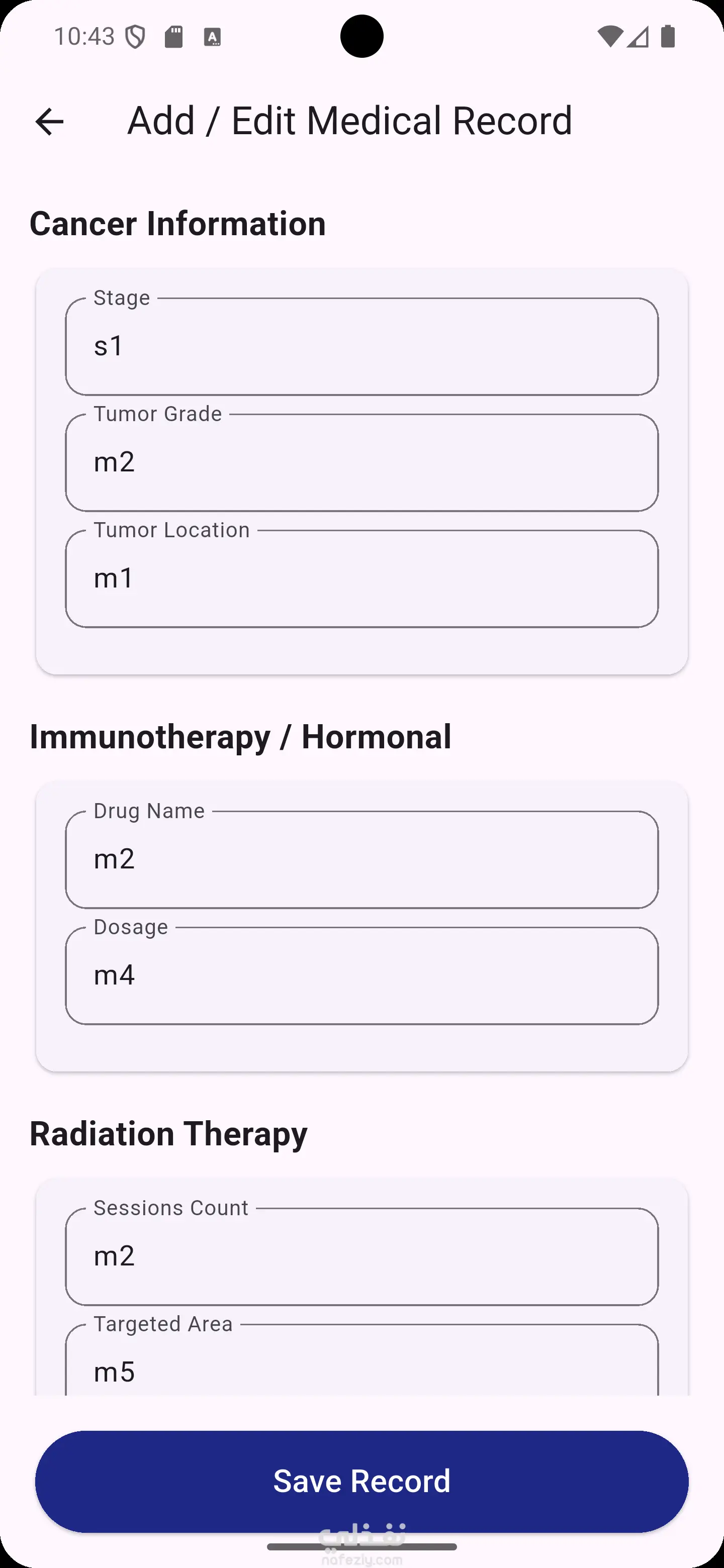
Task: Tap the shield icon in status bar
Action: [135, 37]
